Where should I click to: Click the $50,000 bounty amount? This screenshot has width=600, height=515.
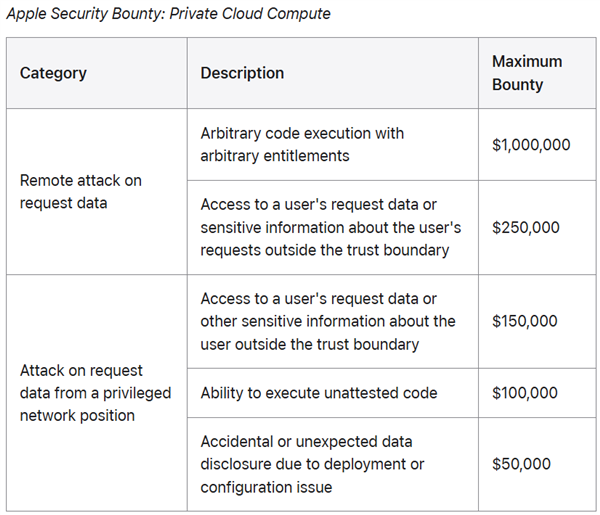[521, 464]
